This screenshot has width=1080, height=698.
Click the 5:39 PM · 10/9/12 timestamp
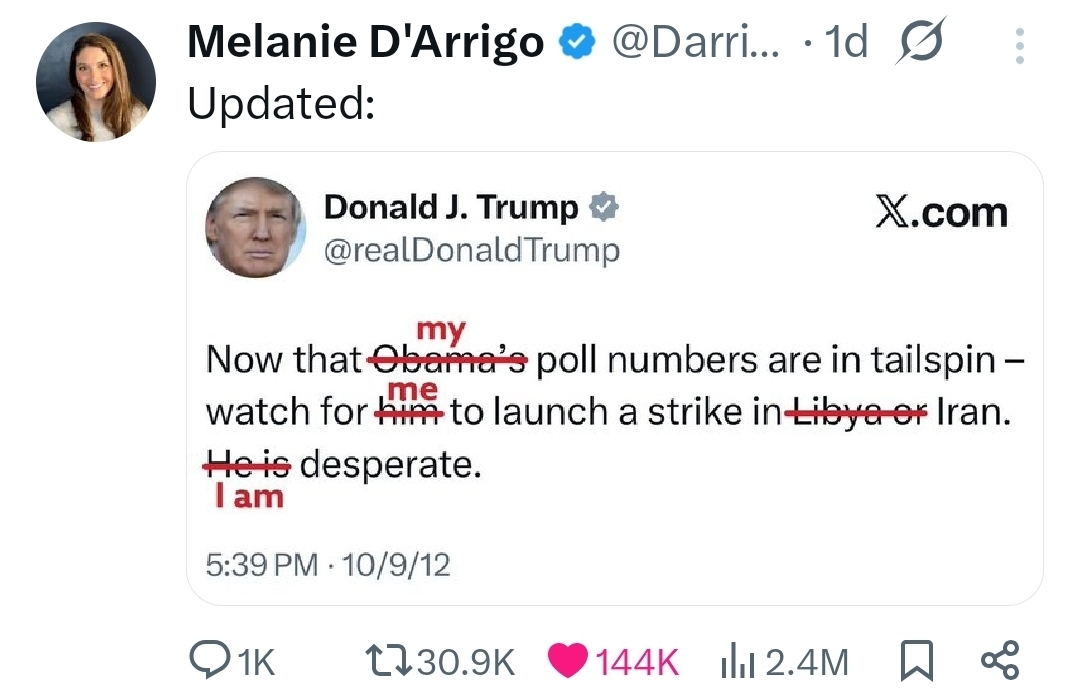pyautogui.click(x=328, y=565)
